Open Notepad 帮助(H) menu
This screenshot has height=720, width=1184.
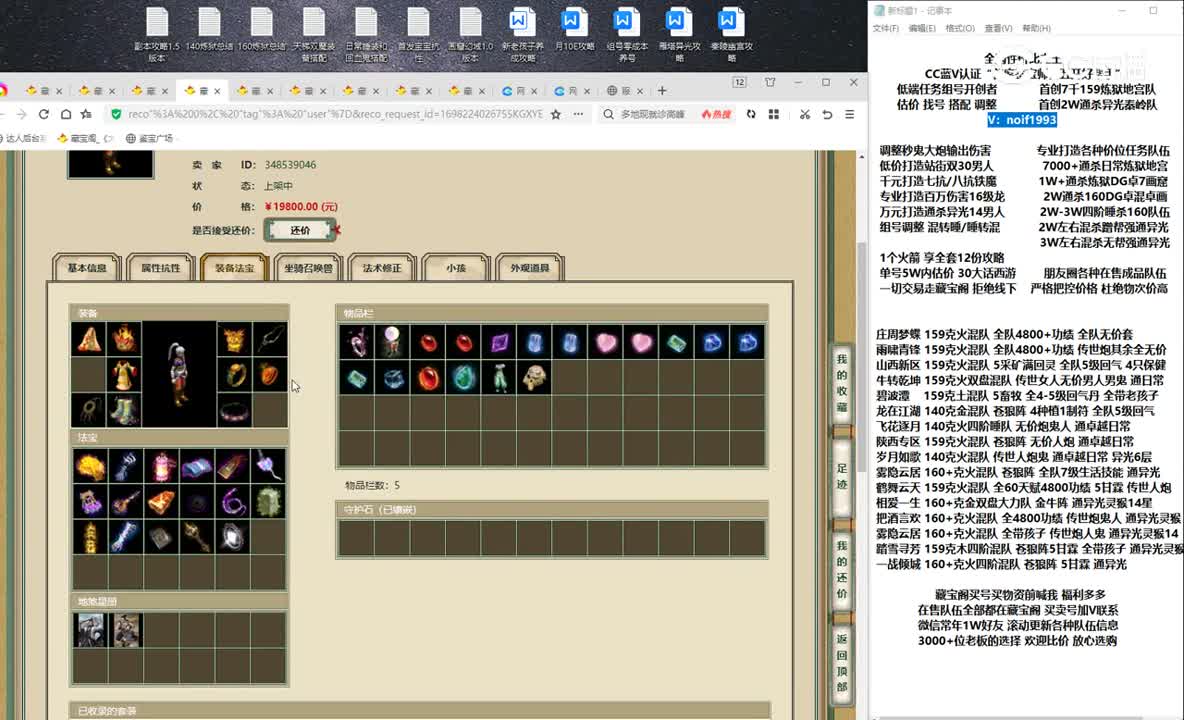coord(1036,28)
